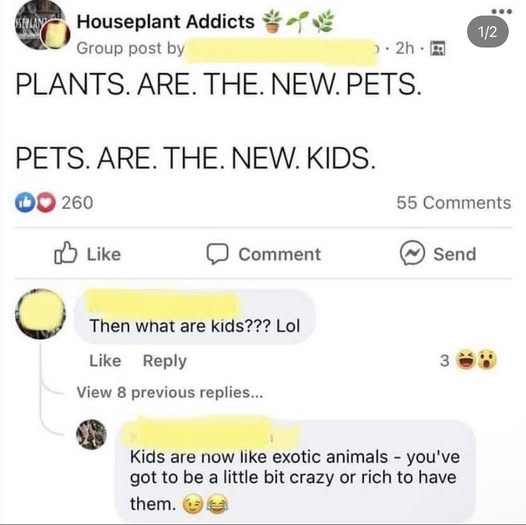
Task: Reply to 'Then what are kids' comment
Action: [164, 362]
